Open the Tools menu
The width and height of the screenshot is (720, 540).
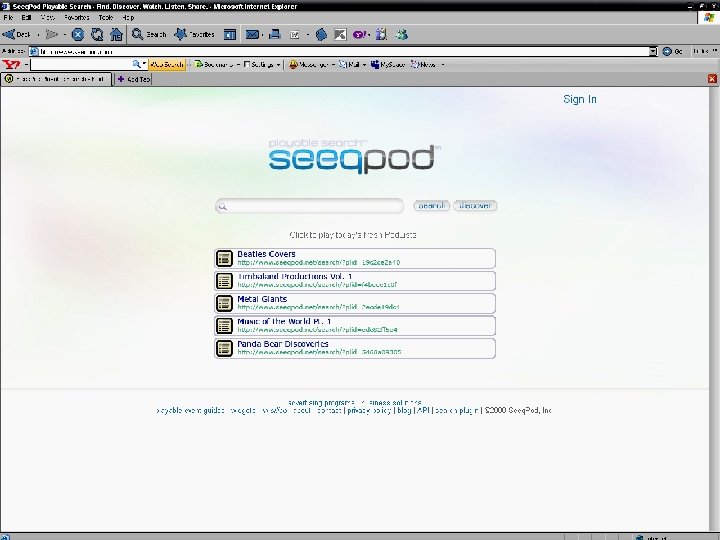point(106,17)
